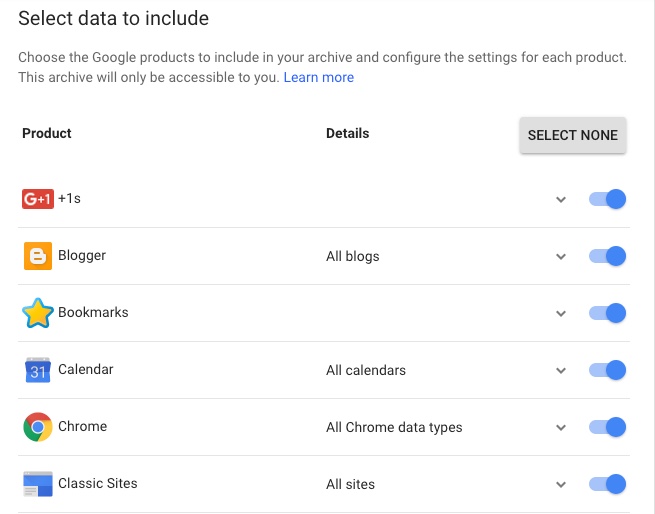
Task: Click the Google +1s product icon
Action: (38, 199)
